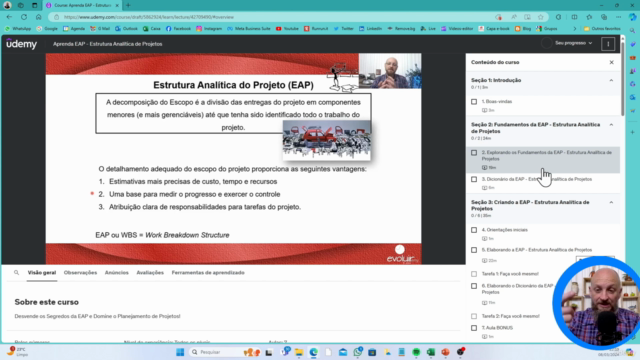Check the 7. Aula BONUS checkbox
640x360 pixels.
[474, 328]
